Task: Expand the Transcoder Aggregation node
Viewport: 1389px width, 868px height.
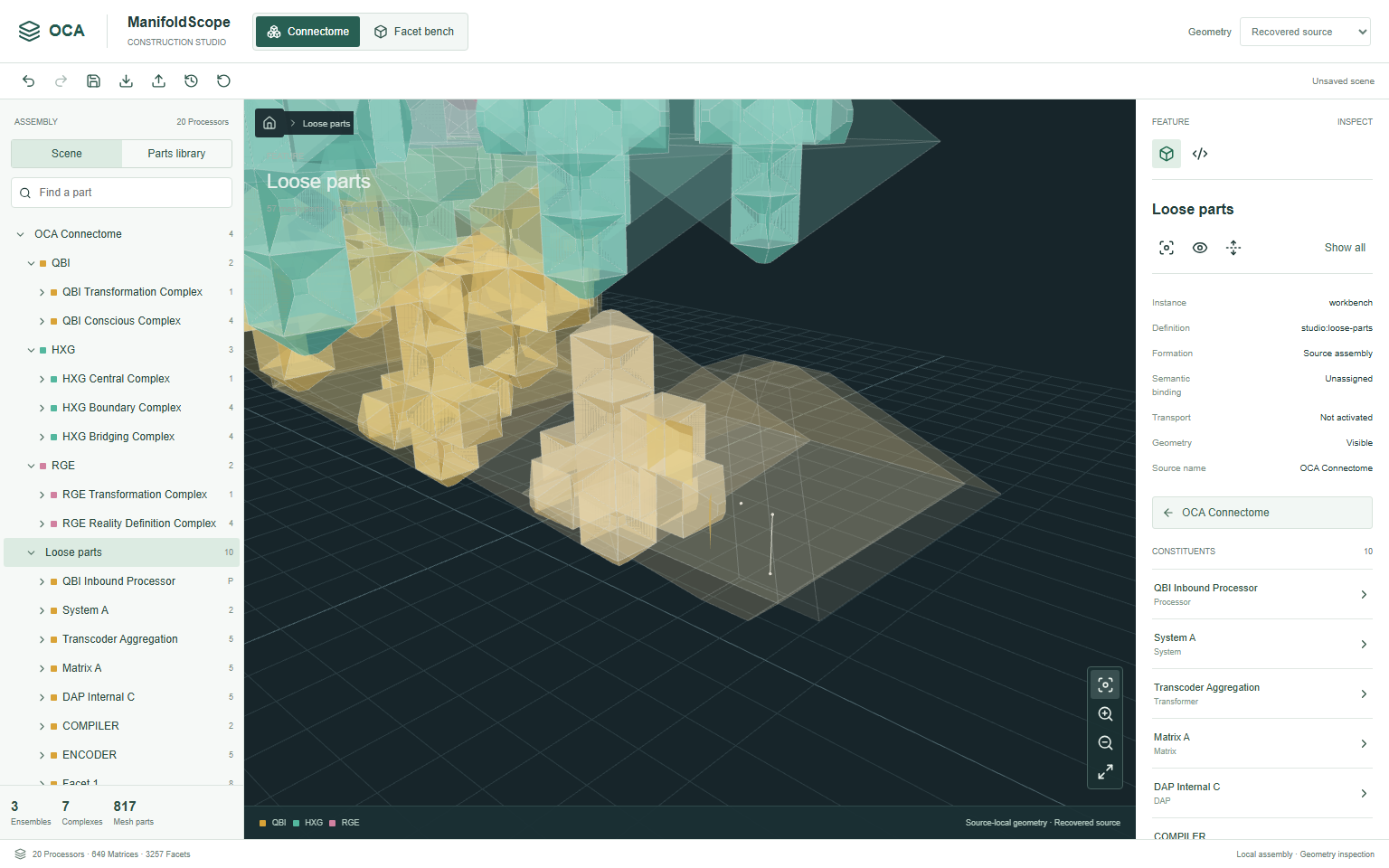Action: coord(42,639)
